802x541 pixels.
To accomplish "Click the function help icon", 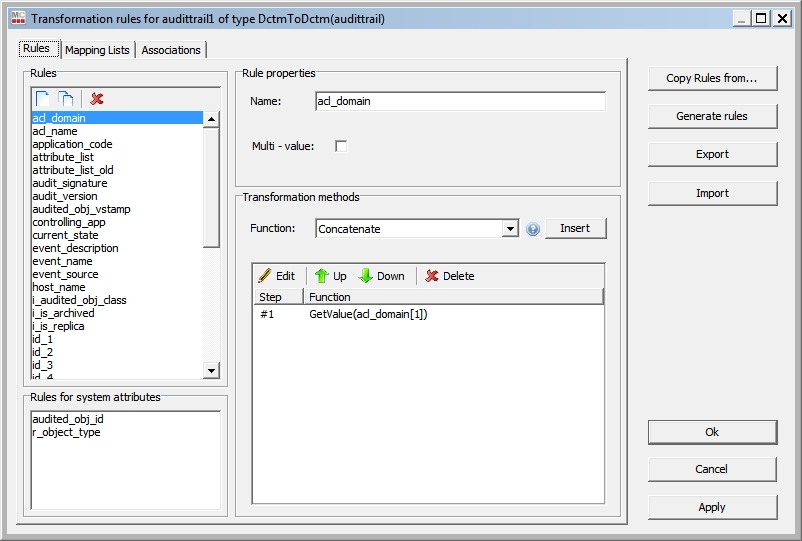I will click(533, 229).
